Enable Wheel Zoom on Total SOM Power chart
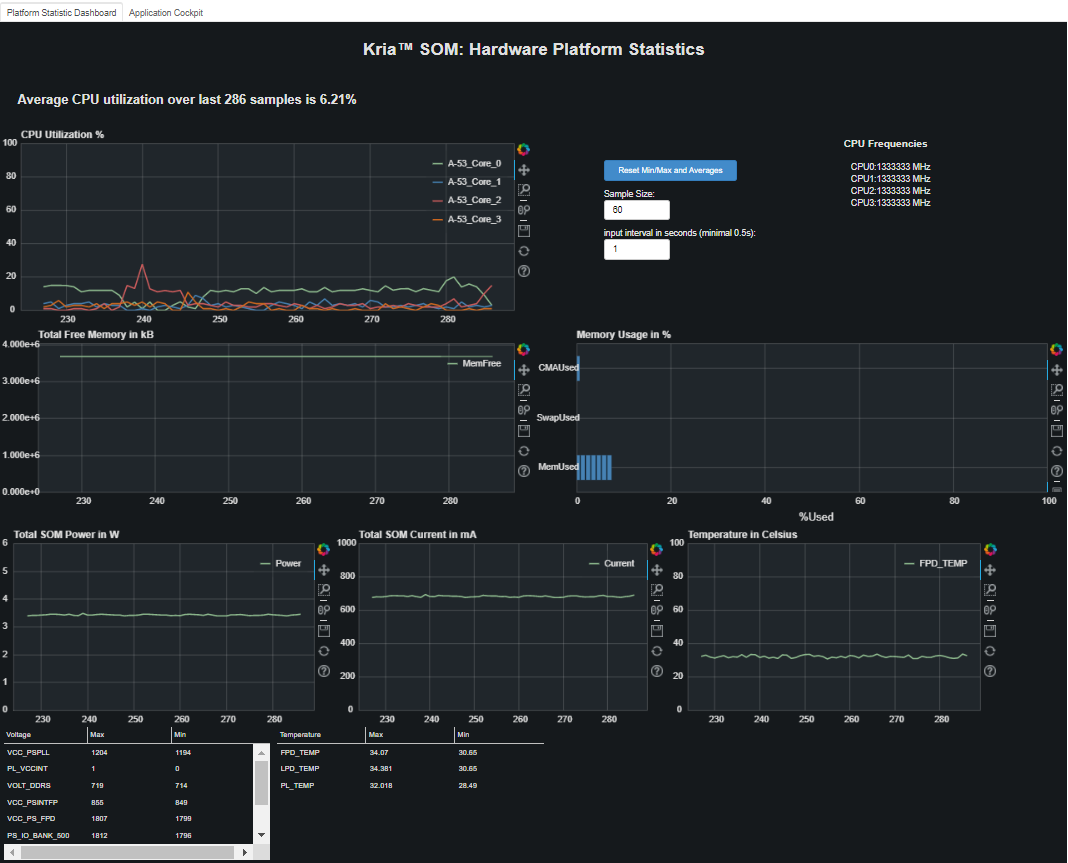The width and height of the screenshot is (1068, 863). click(x=324, y=610)
